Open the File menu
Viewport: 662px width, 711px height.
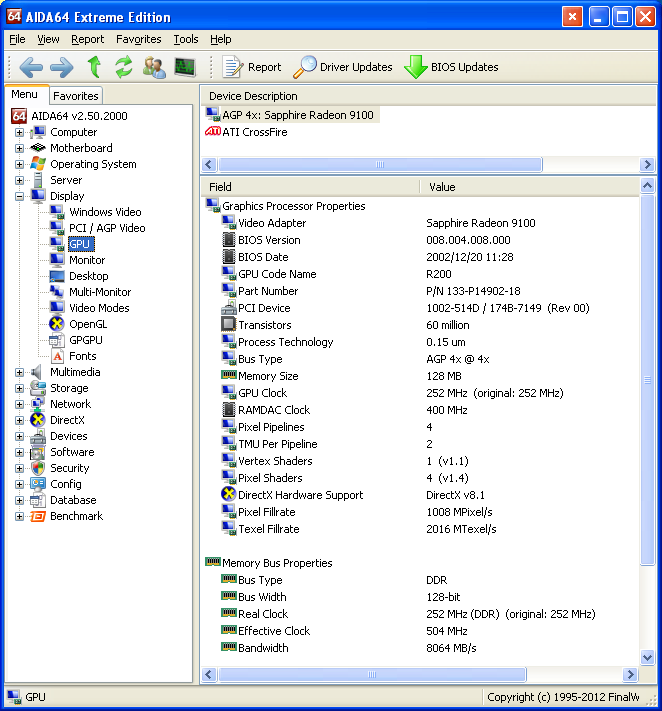click(x=17, y=39)
